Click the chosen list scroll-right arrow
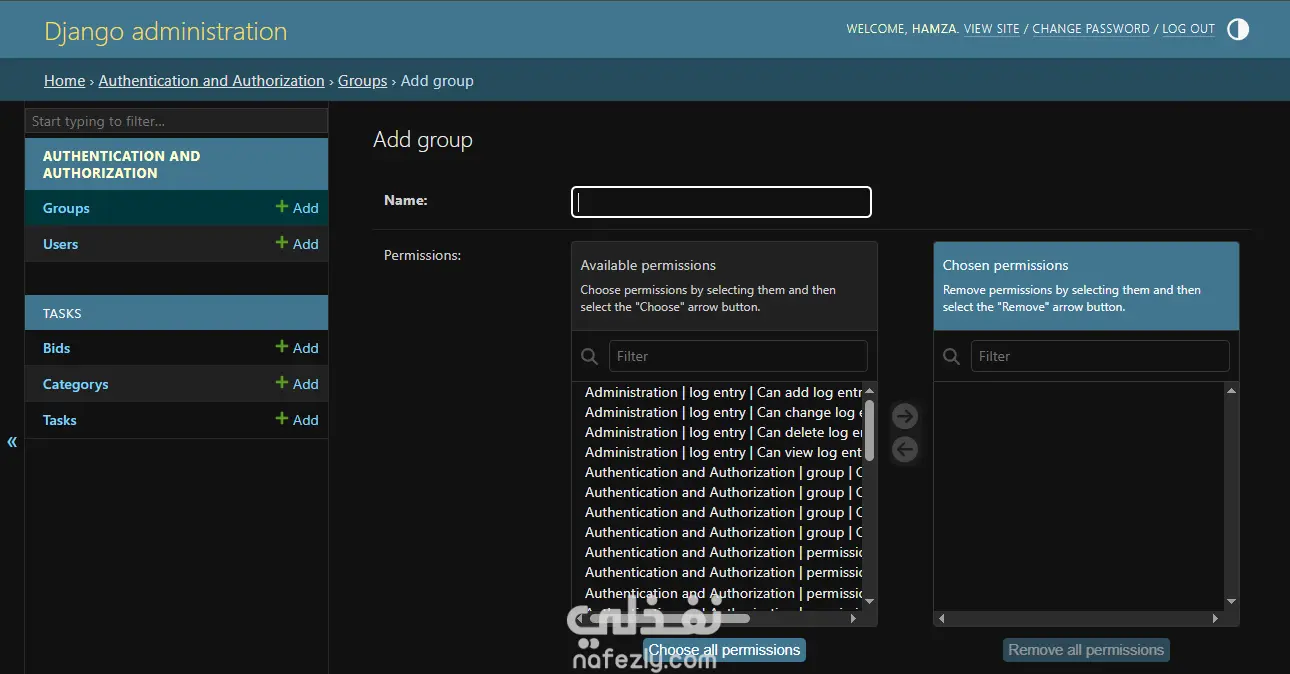The height and width of the screenshot is (674, 1290). coord(1215,618)
